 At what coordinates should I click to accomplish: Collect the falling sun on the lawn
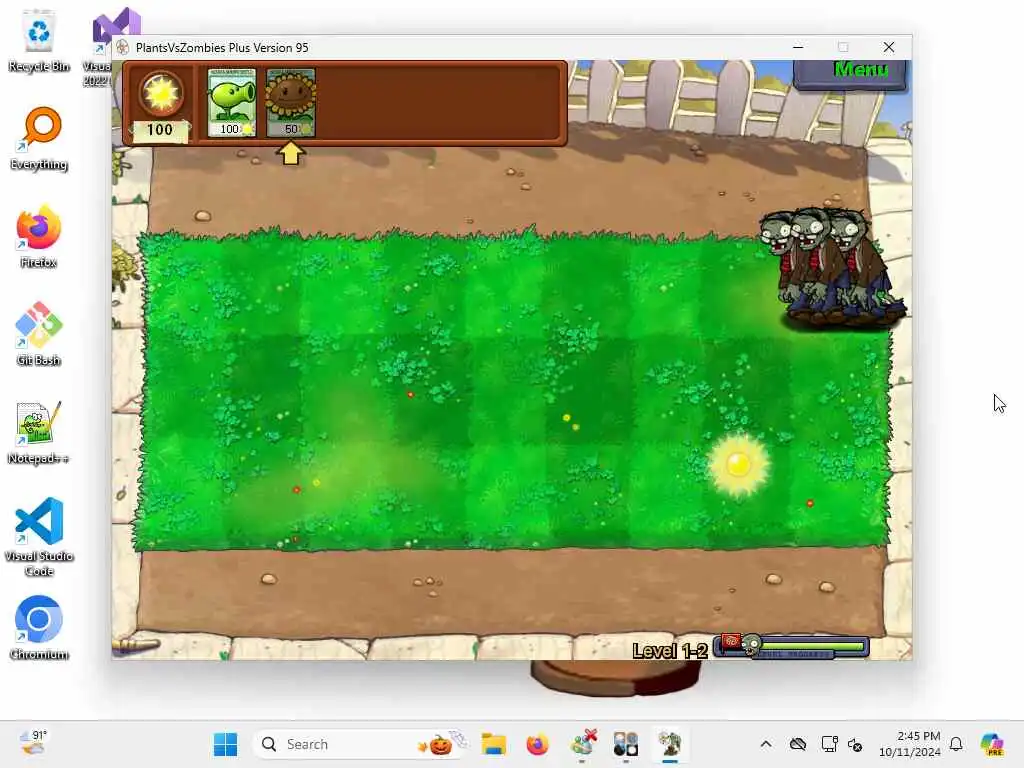click(x=739, y=465)
